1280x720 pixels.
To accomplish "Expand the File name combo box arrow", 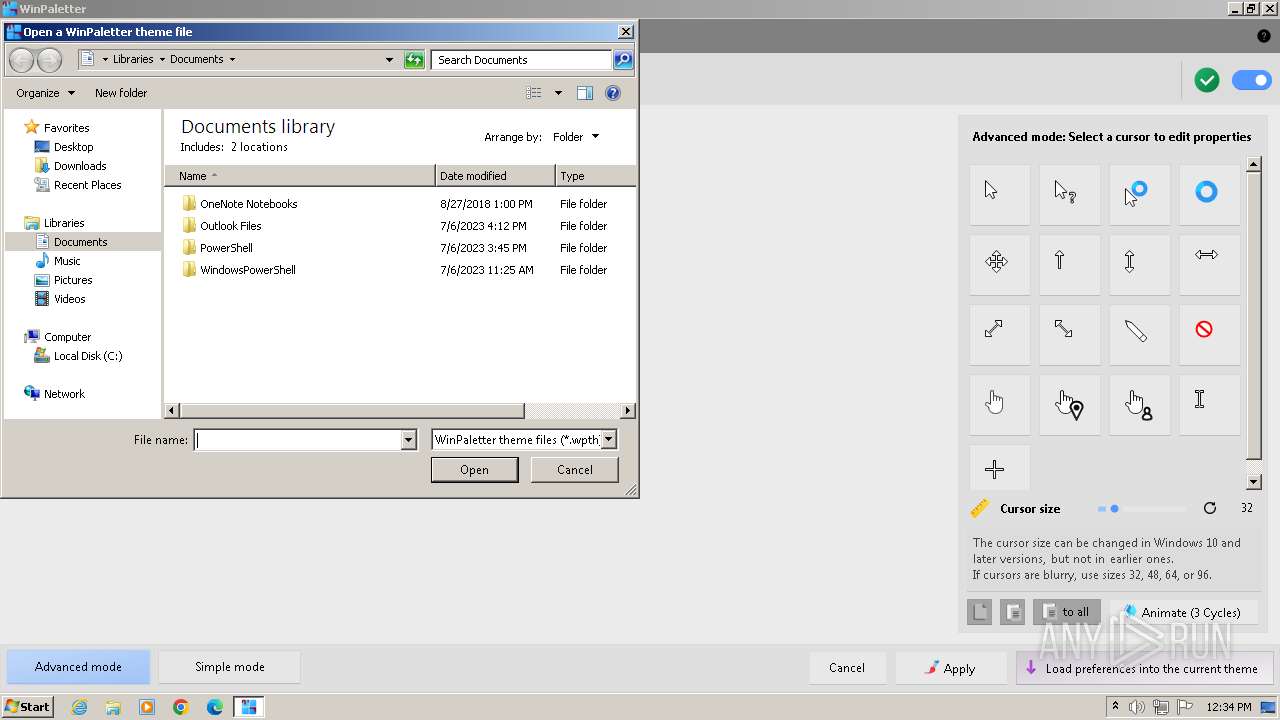I will point(408,440).
